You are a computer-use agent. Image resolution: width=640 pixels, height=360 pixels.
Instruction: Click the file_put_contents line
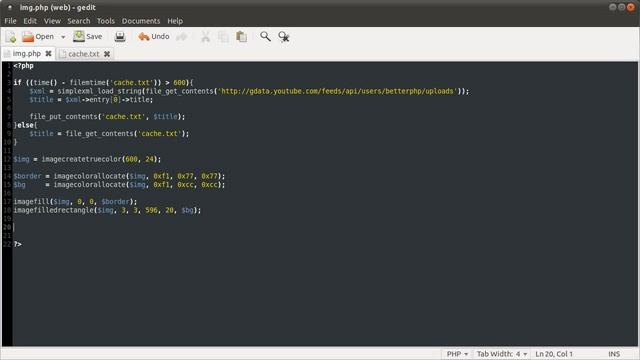coord(107,117)
